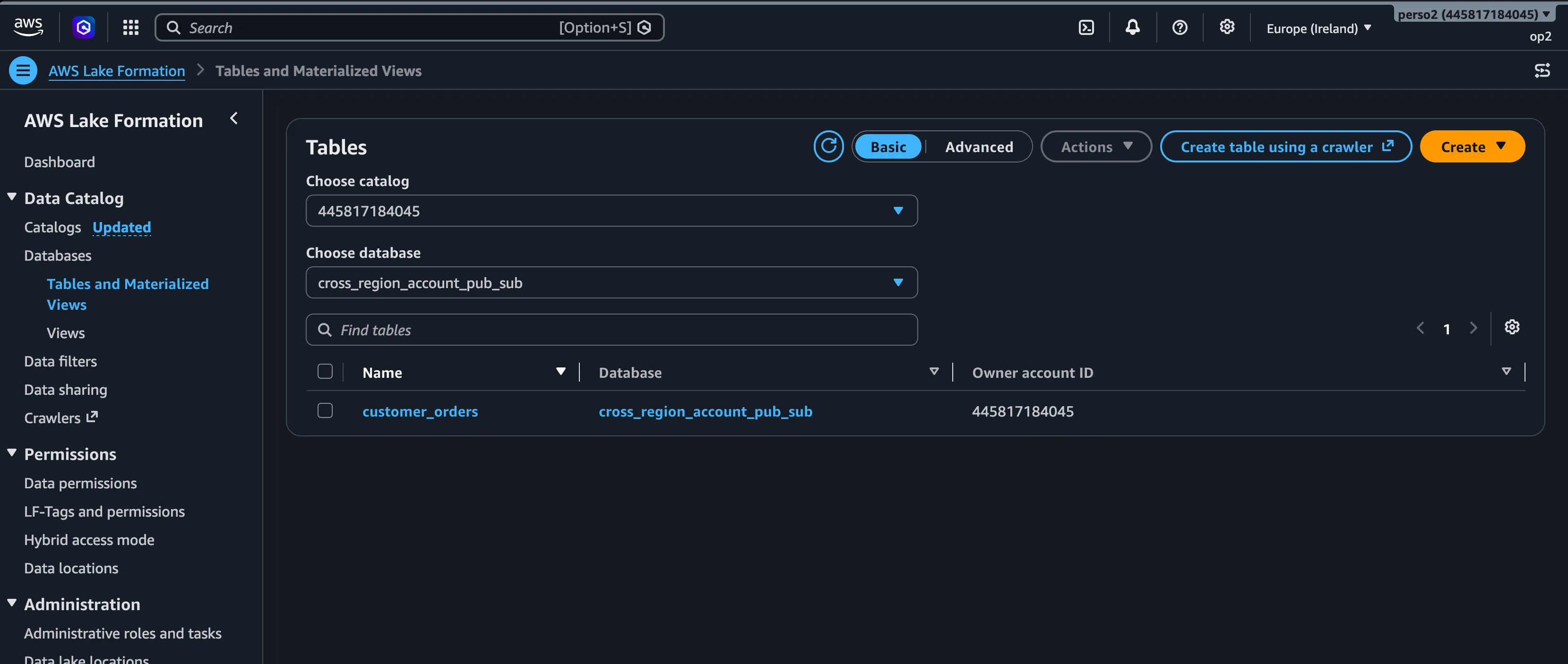Open the page layout settings icon at right
Image resolution: width=1568 pixels, height=664 pixels.
pyautogui.click(x=1542, y=70)
